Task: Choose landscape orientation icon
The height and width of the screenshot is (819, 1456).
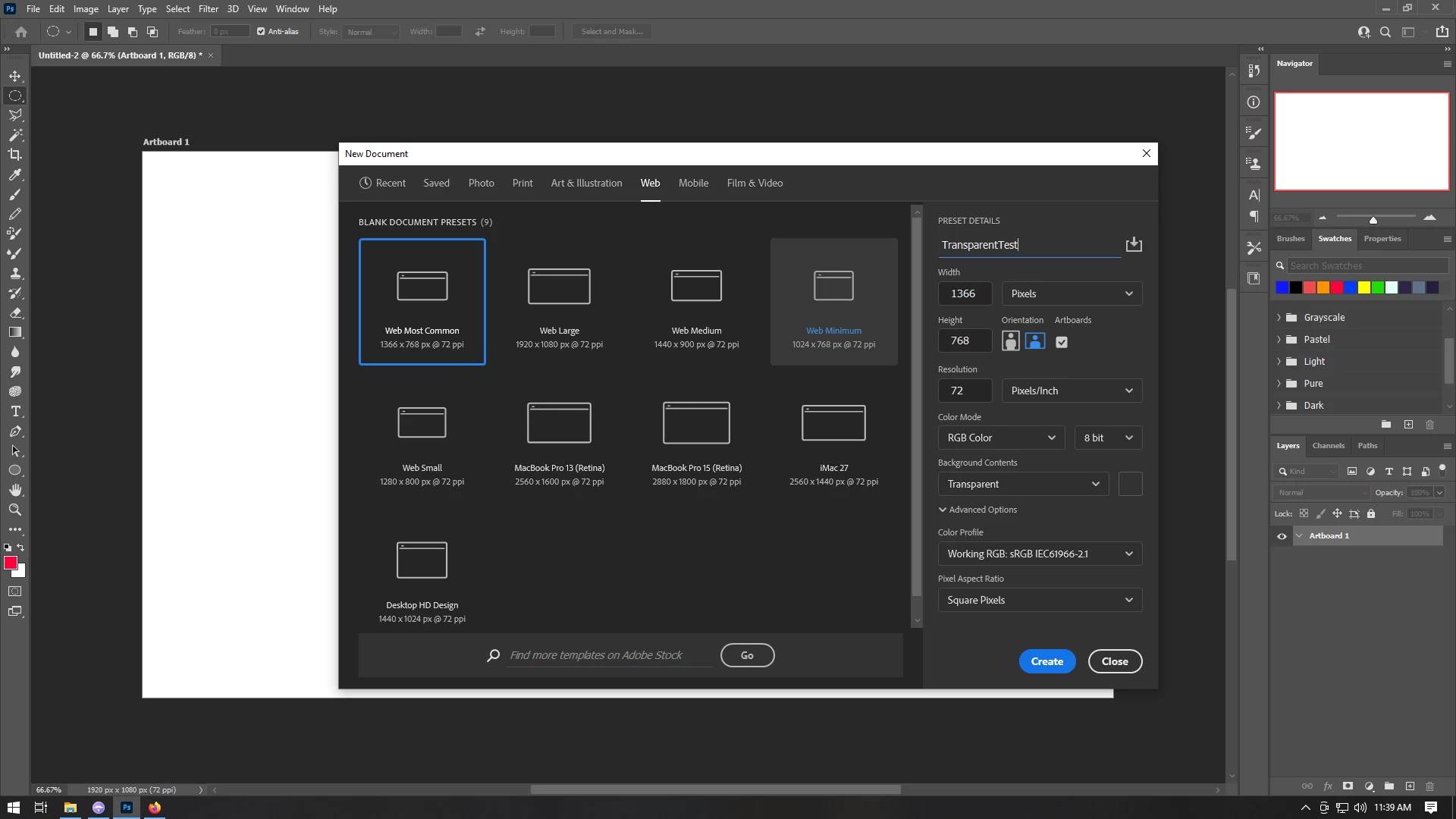Action: pyautogui.click(x=1035, y=341)
